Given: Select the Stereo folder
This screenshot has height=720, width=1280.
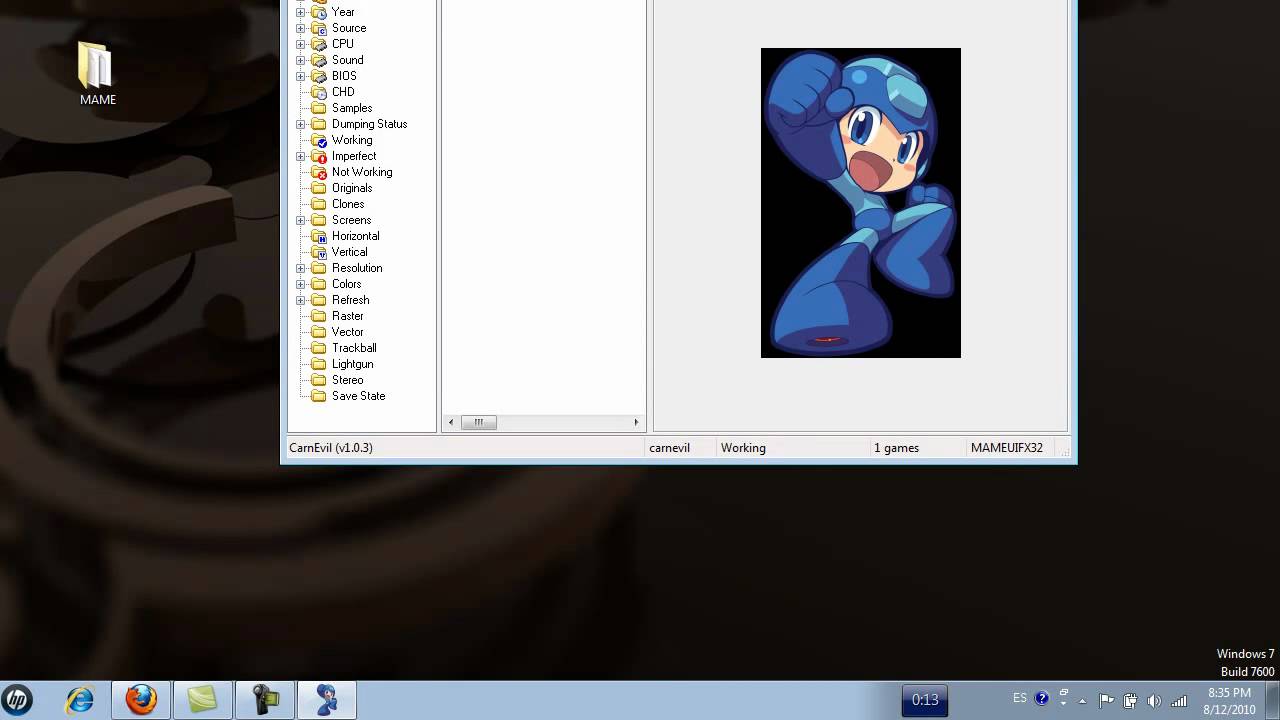Looking at the screenshot, I should (x=338, y=380).
